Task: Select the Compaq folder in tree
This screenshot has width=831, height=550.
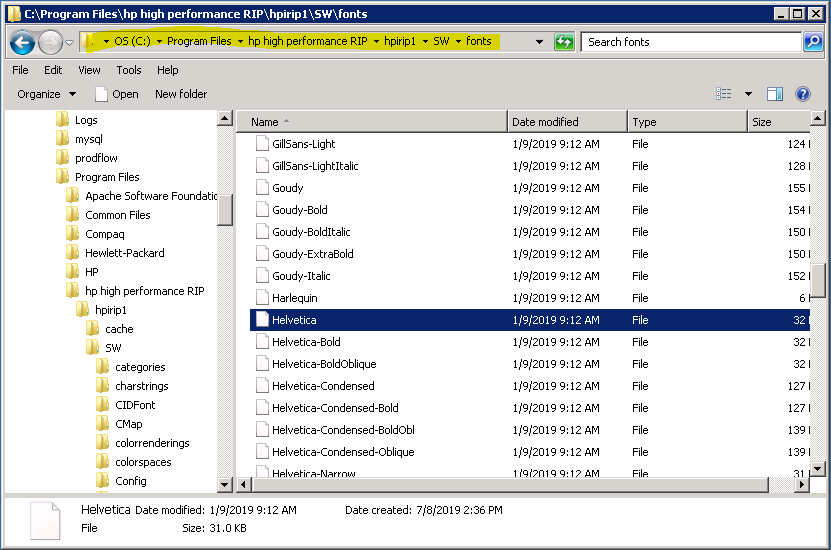Action: tap(95, 234)
